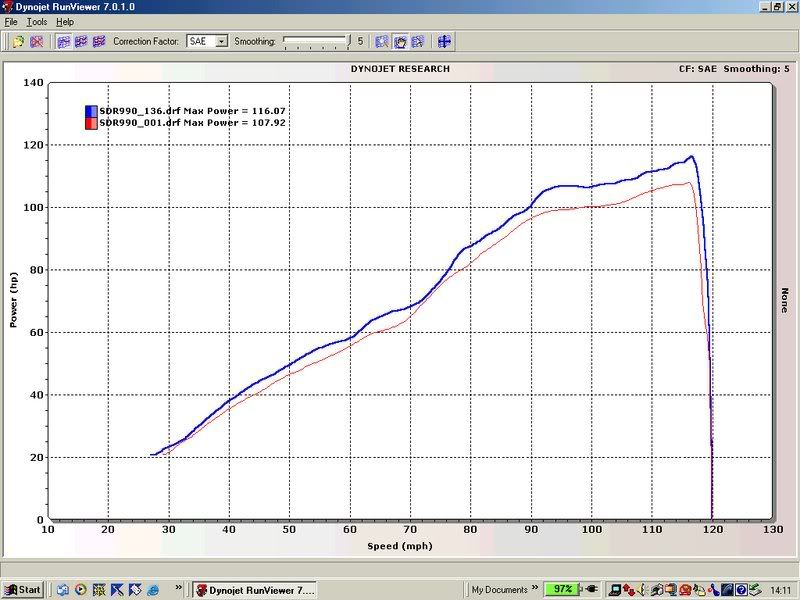Click the Smoothing slider track
This screenshot has height=600, width=800.
315,42
